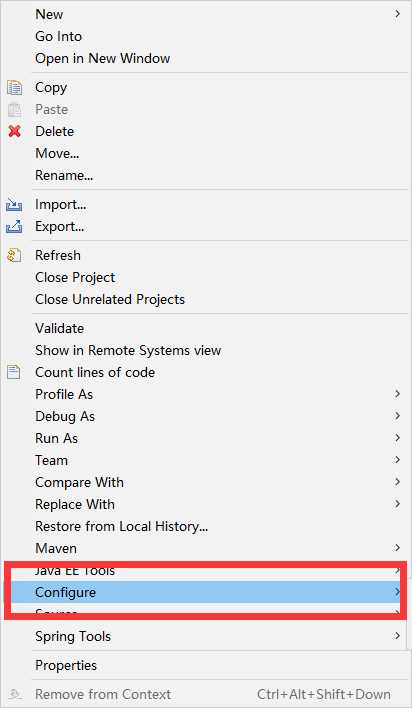Click the Import tray icon
Image resolution: width=412 pixels, height=708 pixels.
point(14,205)
